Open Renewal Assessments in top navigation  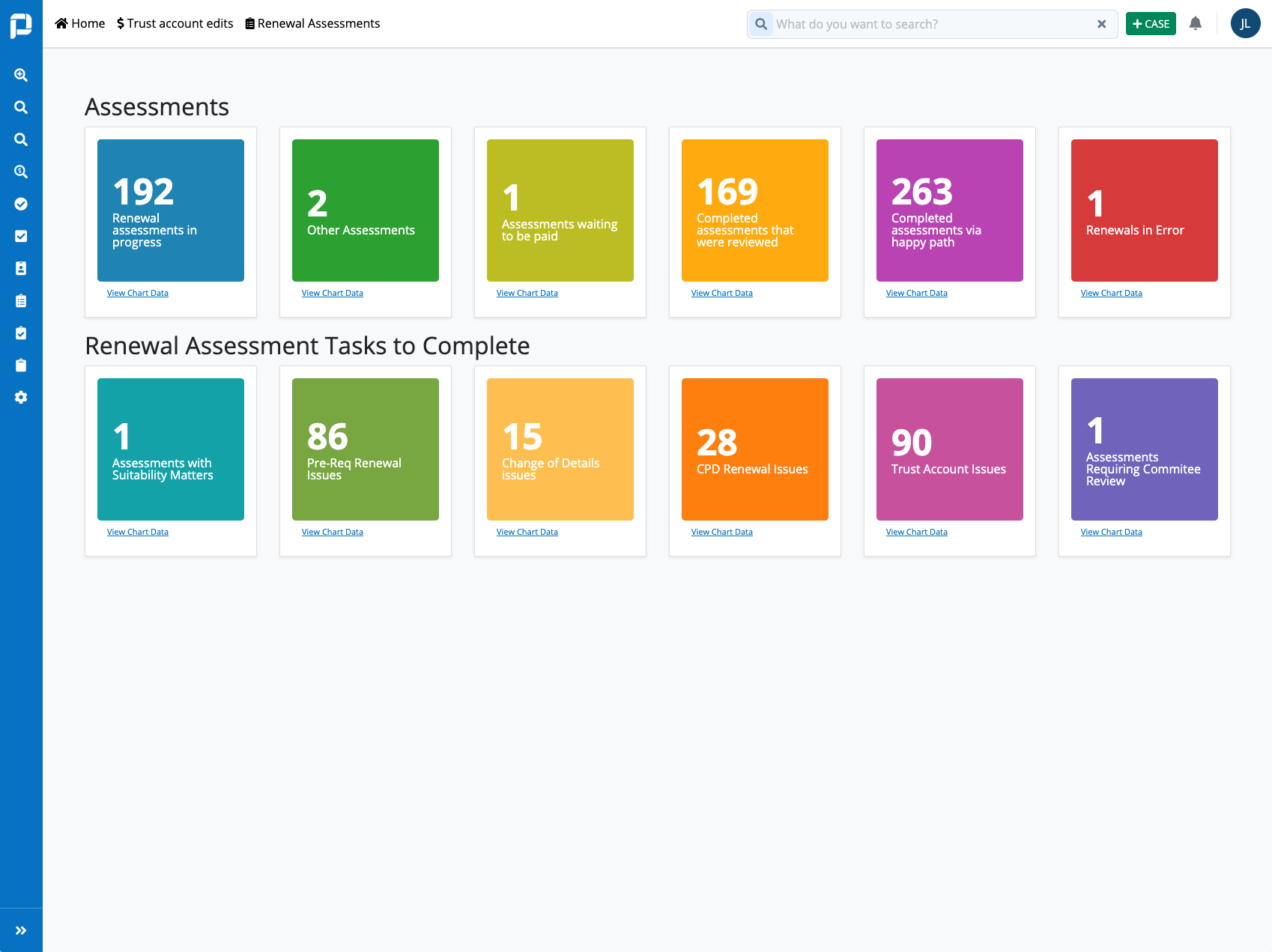[312, 23]
